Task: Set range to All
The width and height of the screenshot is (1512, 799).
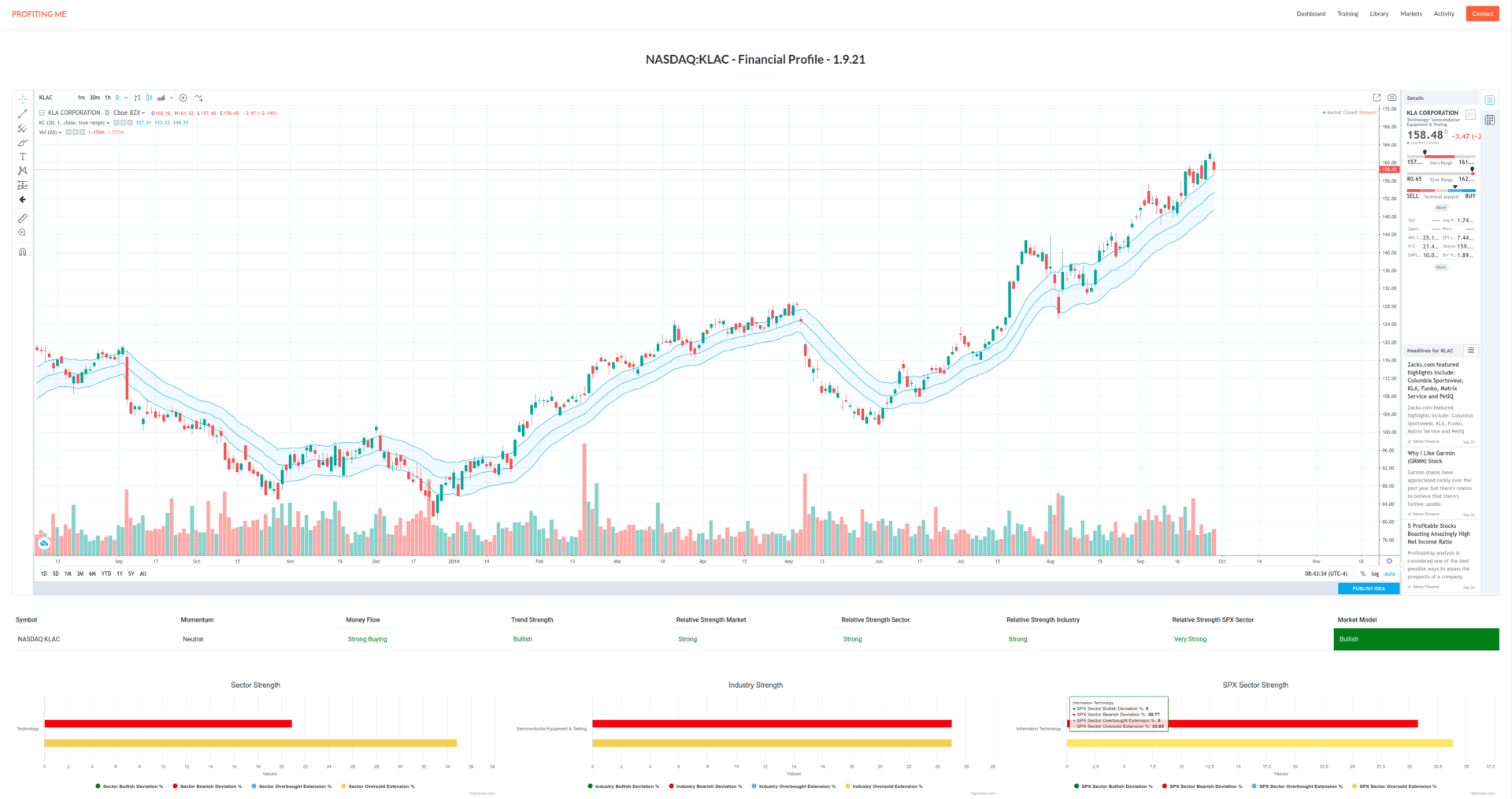Action: pyautogui.click(x=143, y=574)
